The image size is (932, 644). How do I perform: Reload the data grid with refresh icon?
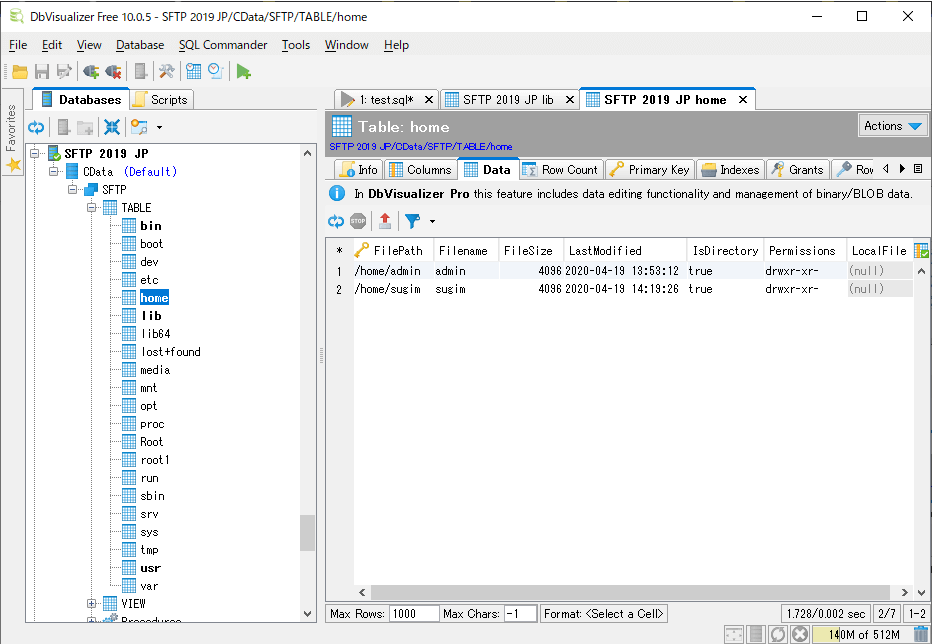(x=336, y=221)
